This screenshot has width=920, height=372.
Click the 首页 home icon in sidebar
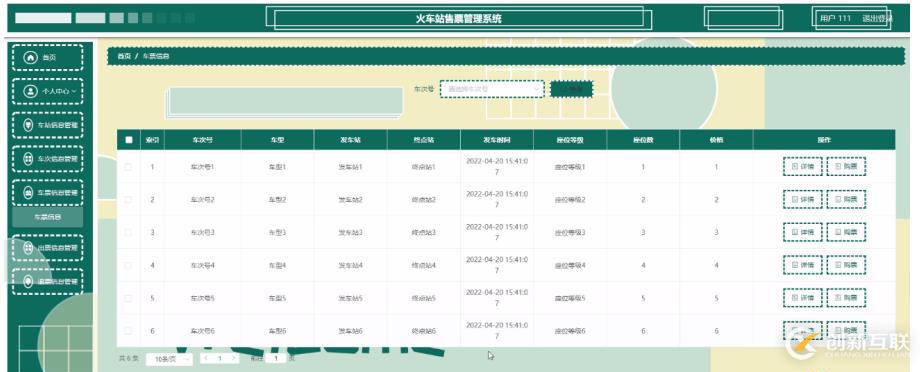[30, 58]
